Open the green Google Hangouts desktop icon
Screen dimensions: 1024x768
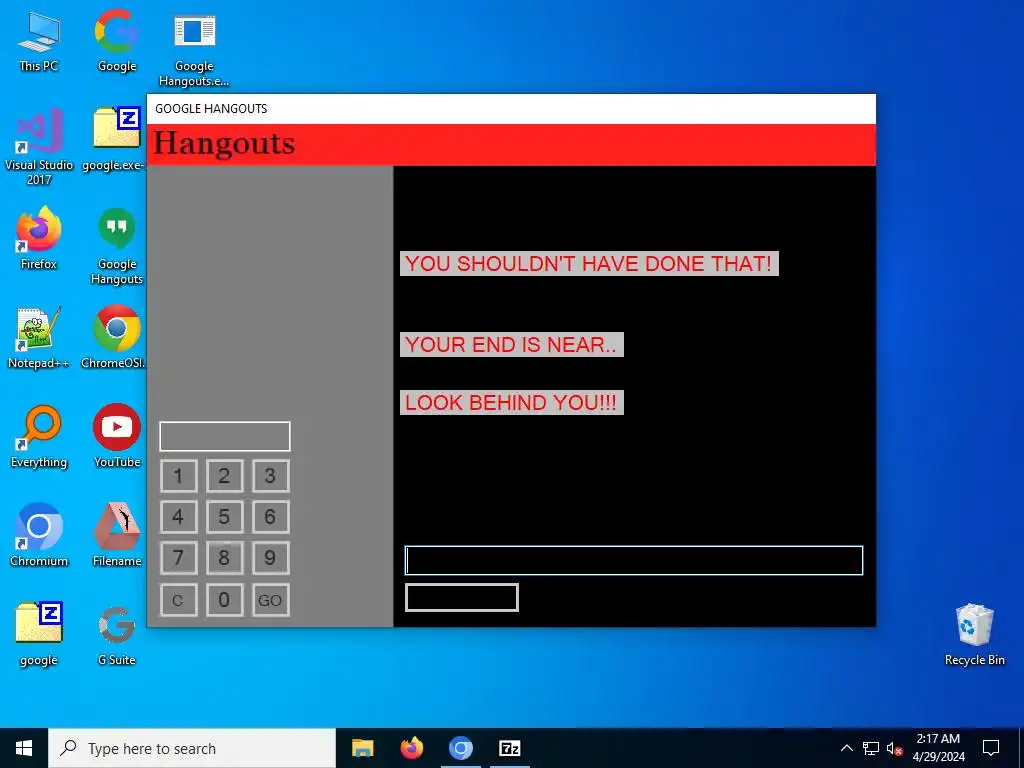pos(117,246)
